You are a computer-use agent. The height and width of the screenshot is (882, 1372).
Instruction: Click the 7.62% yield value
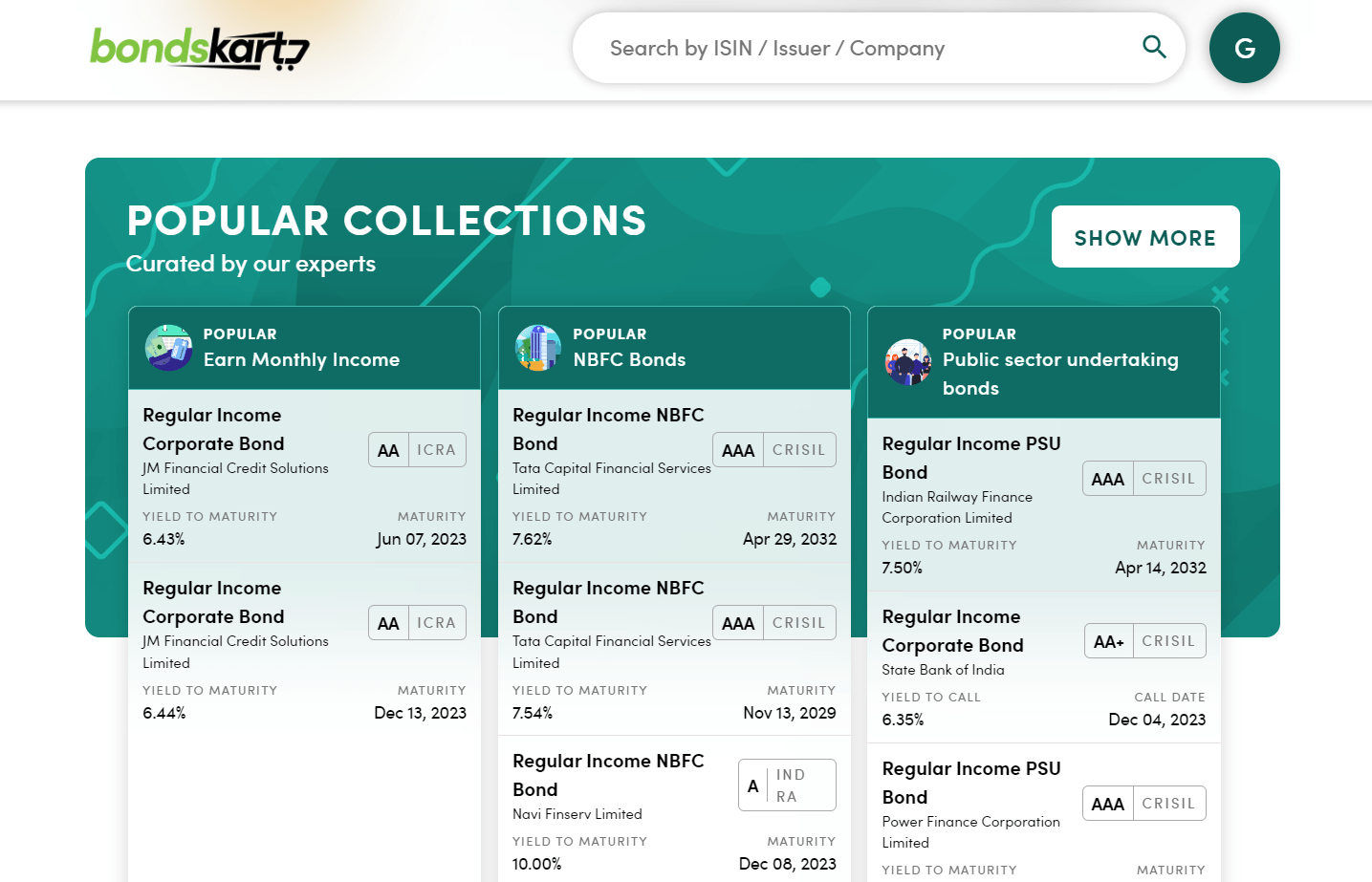click(533, 539)
